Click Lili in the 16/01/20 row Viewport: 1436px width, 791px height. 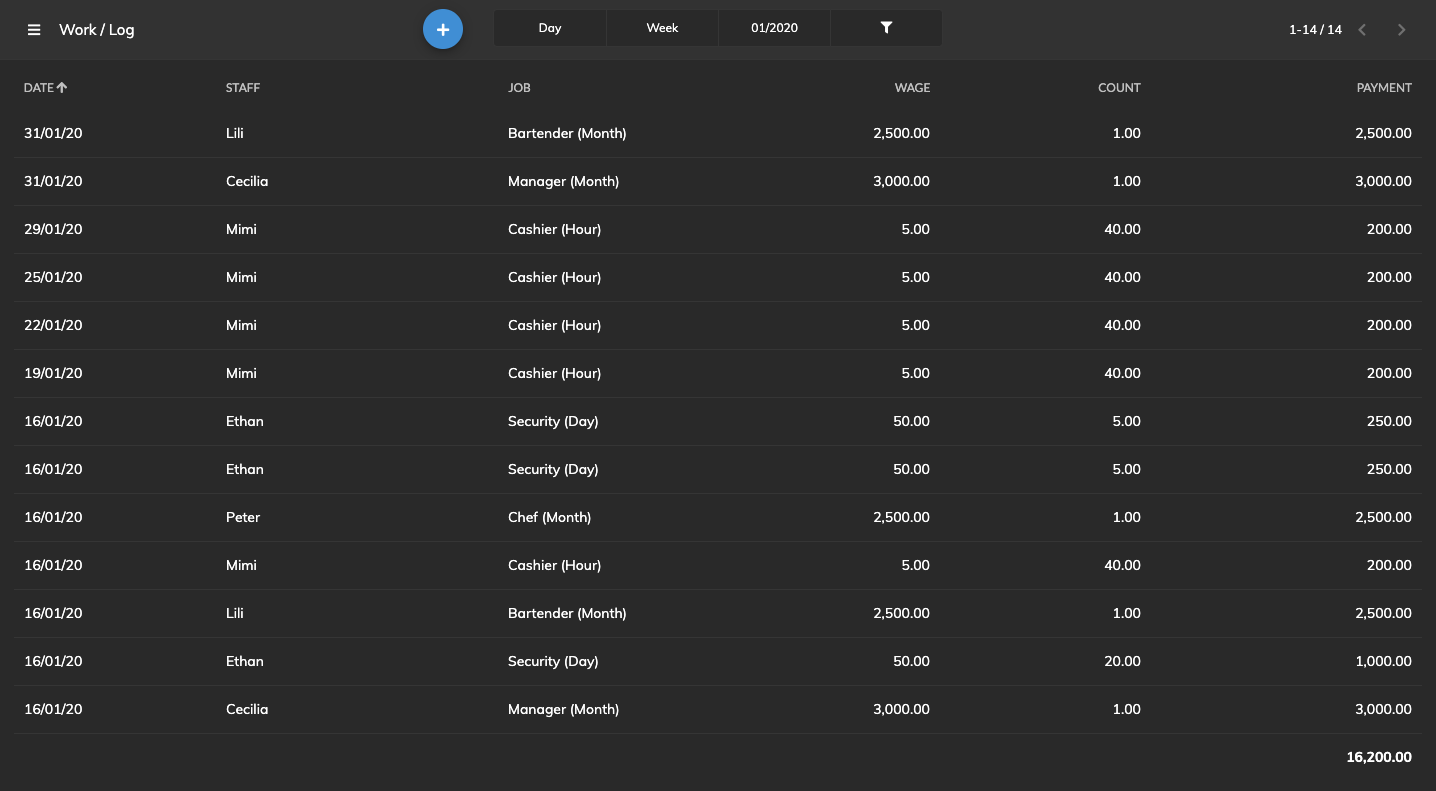[x=235, y=613]
